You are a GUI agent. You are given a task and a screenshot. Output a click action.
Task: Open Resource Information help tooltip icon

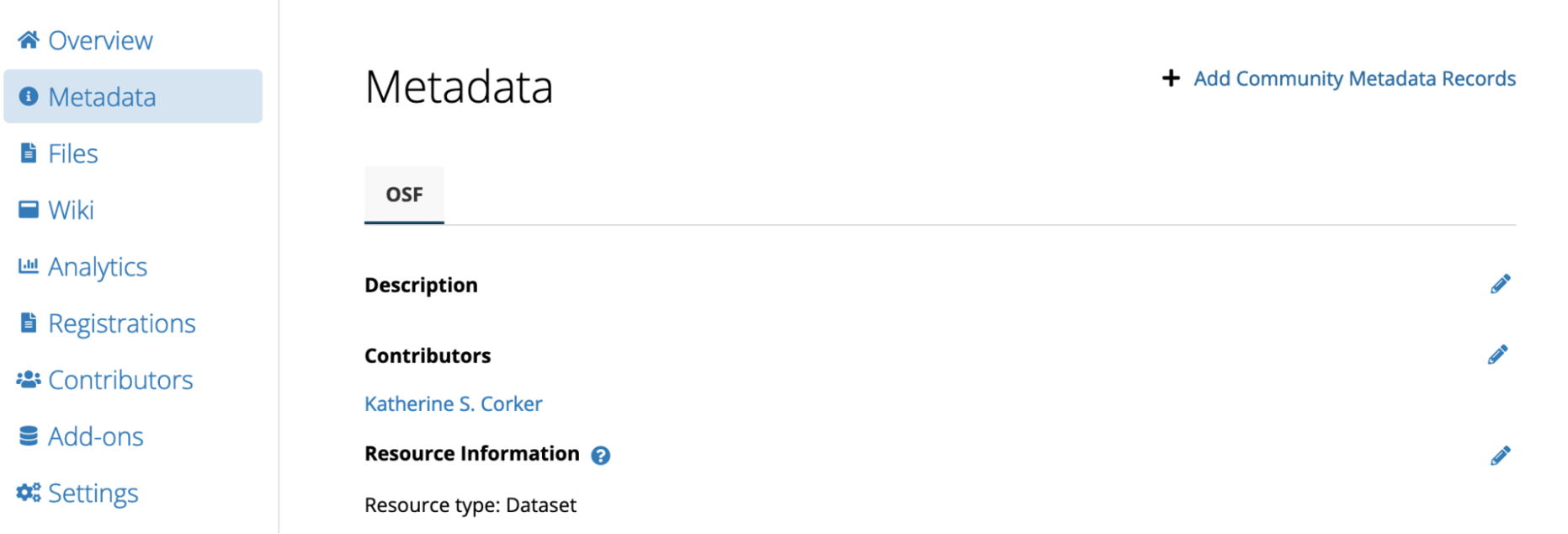click(600, 456)
